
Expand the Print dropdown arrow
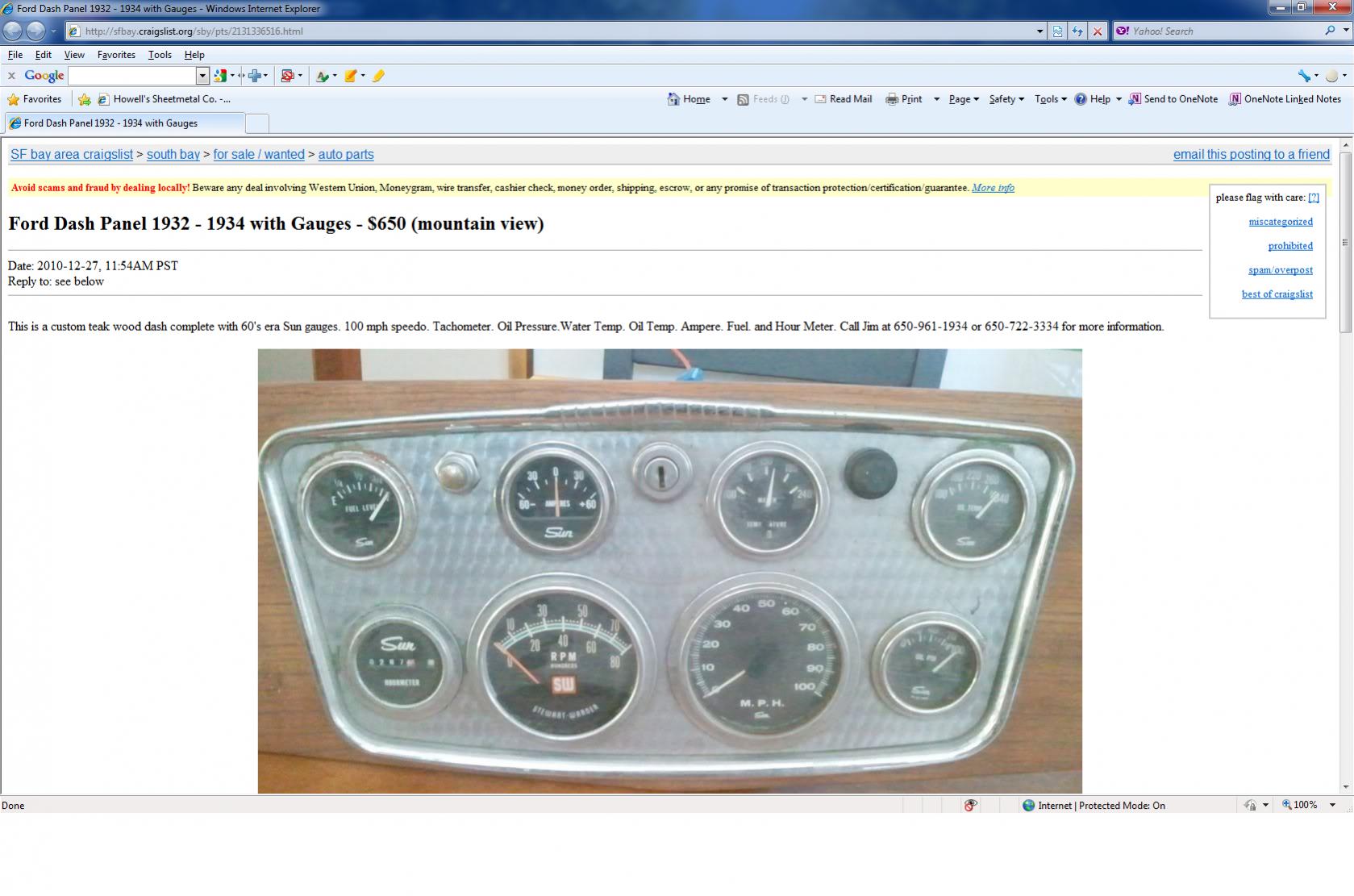click(936, 99)
